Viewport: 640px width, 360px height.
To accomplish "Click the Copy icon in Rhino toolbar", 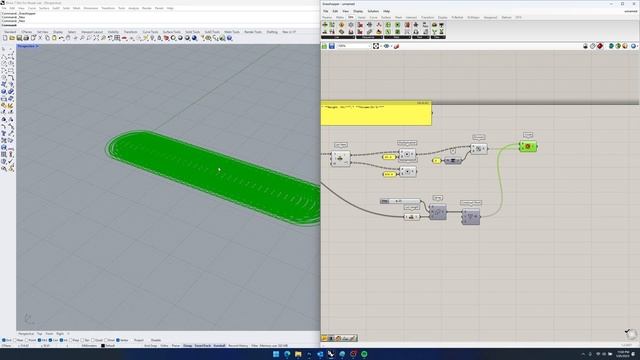I will [x=47, y=38].
